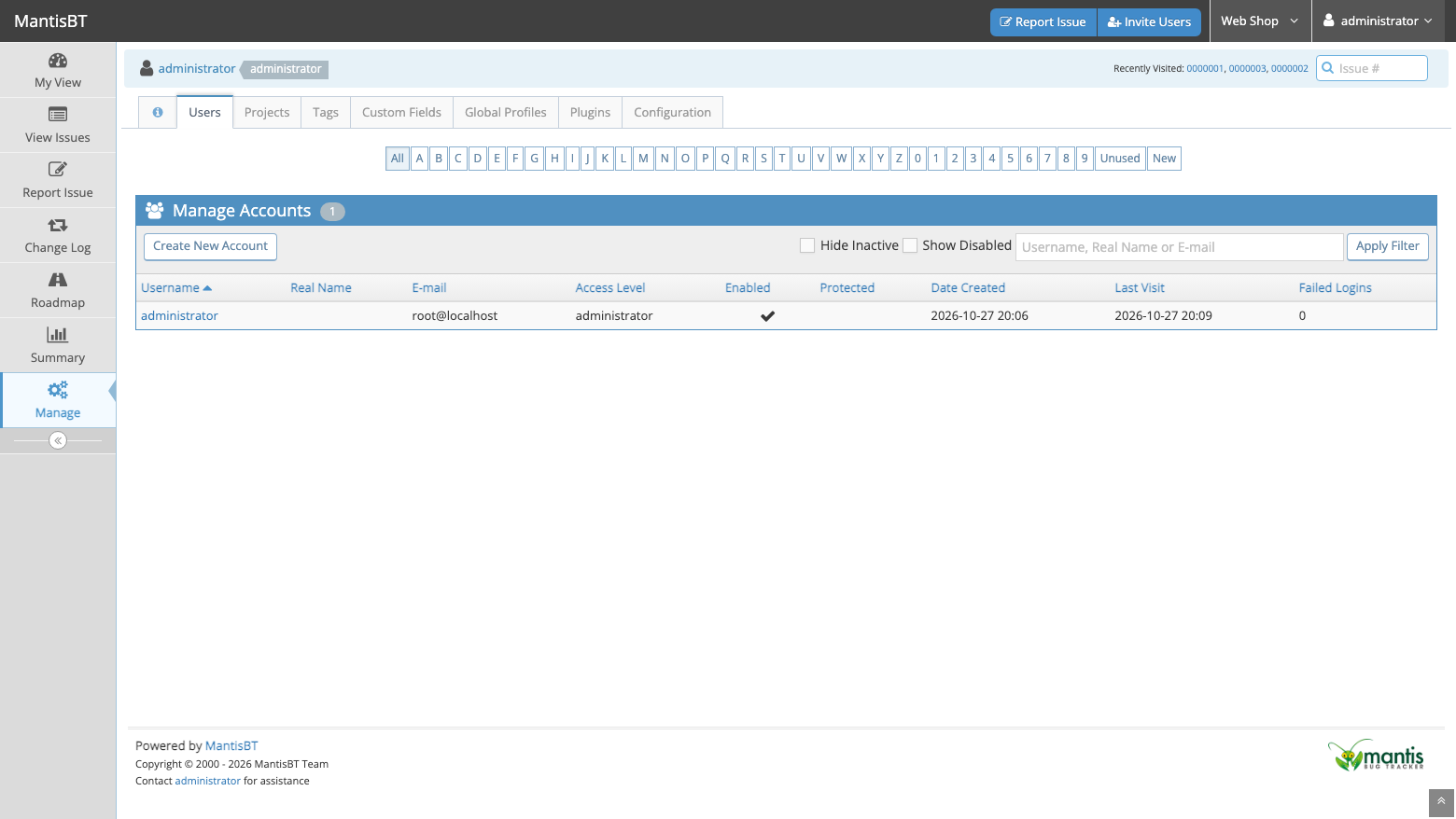Sort by Enabled column
1456x819 pixels.
pos(748,287)
